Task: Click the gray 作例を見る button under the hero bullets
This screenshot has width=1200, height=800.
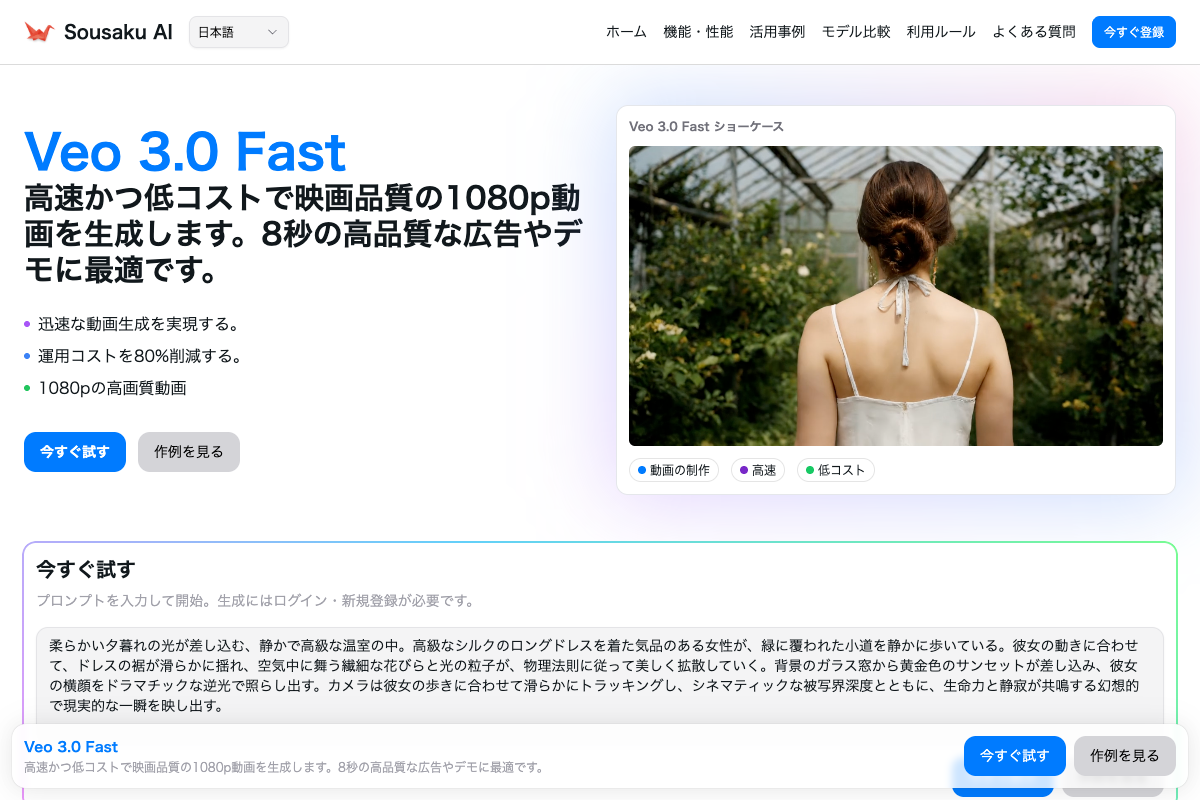Action: coord(189,452)
